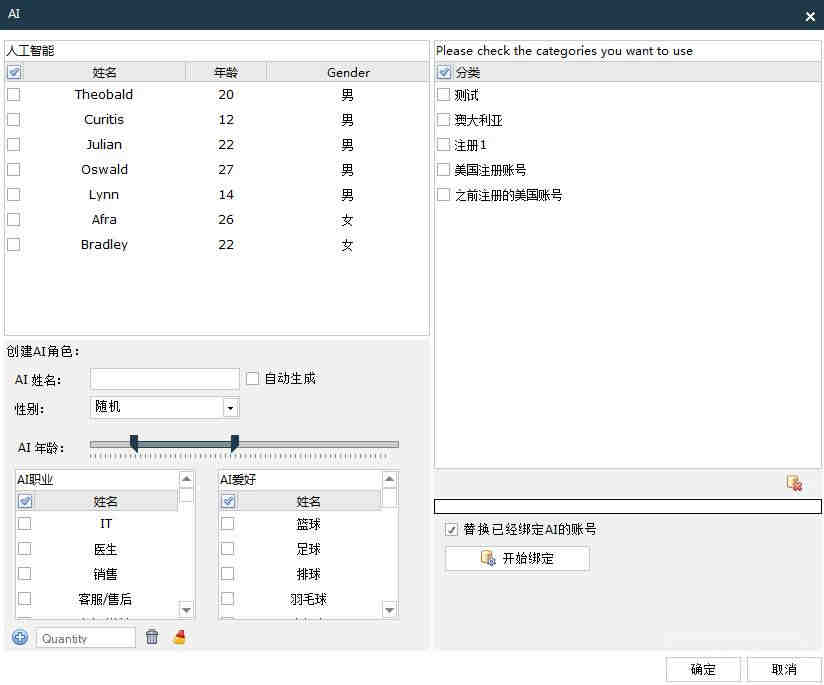Sort by the 年龄 column header
Screen dimensions: 824x685
pos(226,72)
